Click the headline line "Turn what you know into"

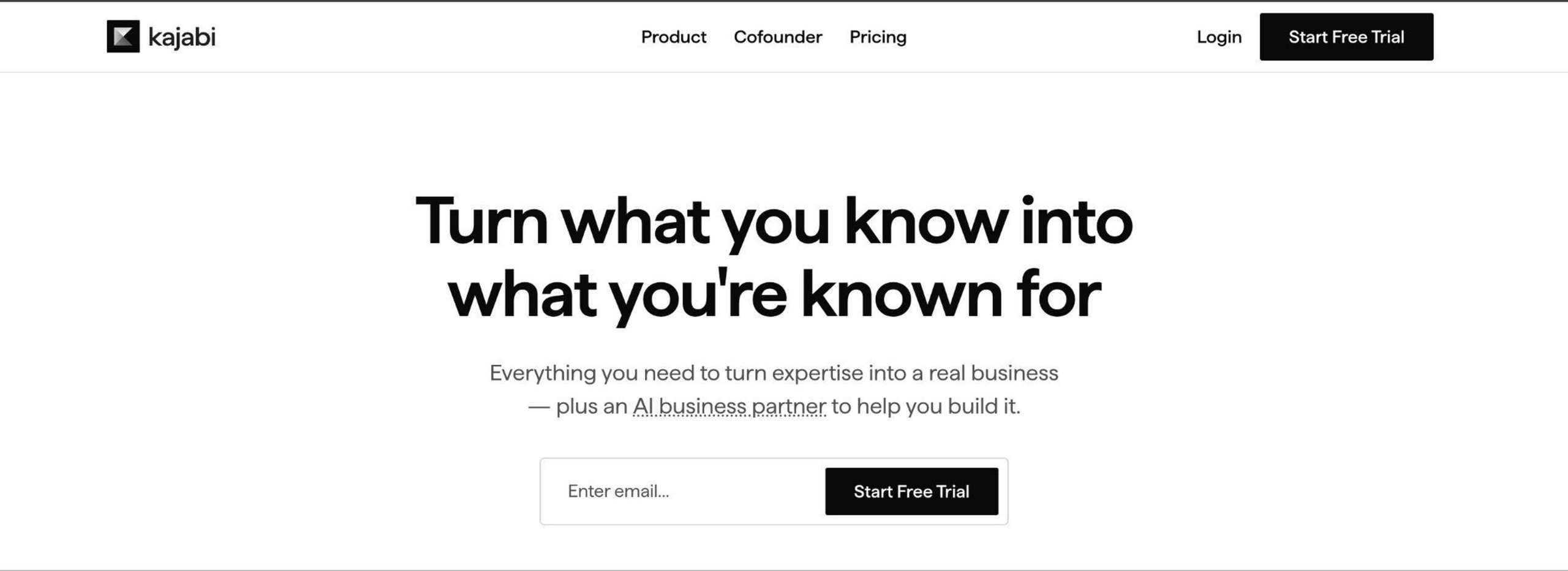tap(774, 222)
